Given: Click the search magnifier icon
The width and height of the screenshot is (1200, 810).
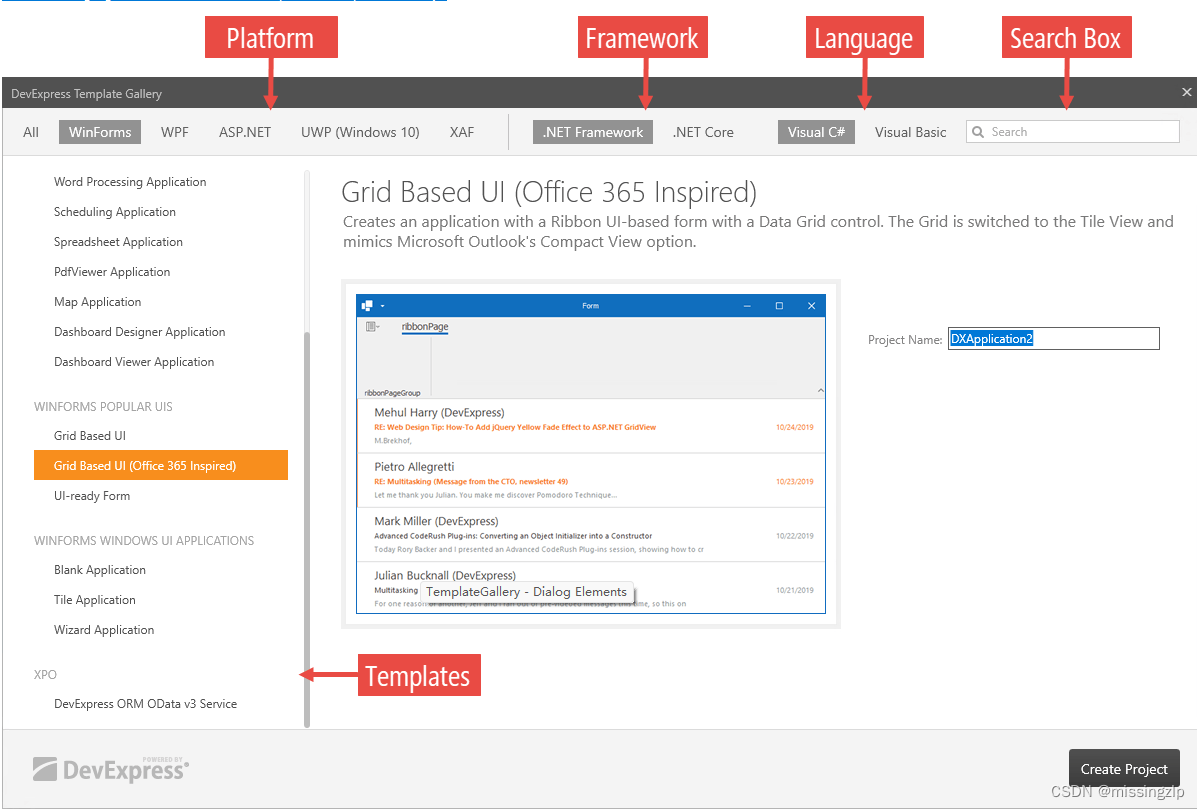Looking at the screenshot, I should [978, 132].
